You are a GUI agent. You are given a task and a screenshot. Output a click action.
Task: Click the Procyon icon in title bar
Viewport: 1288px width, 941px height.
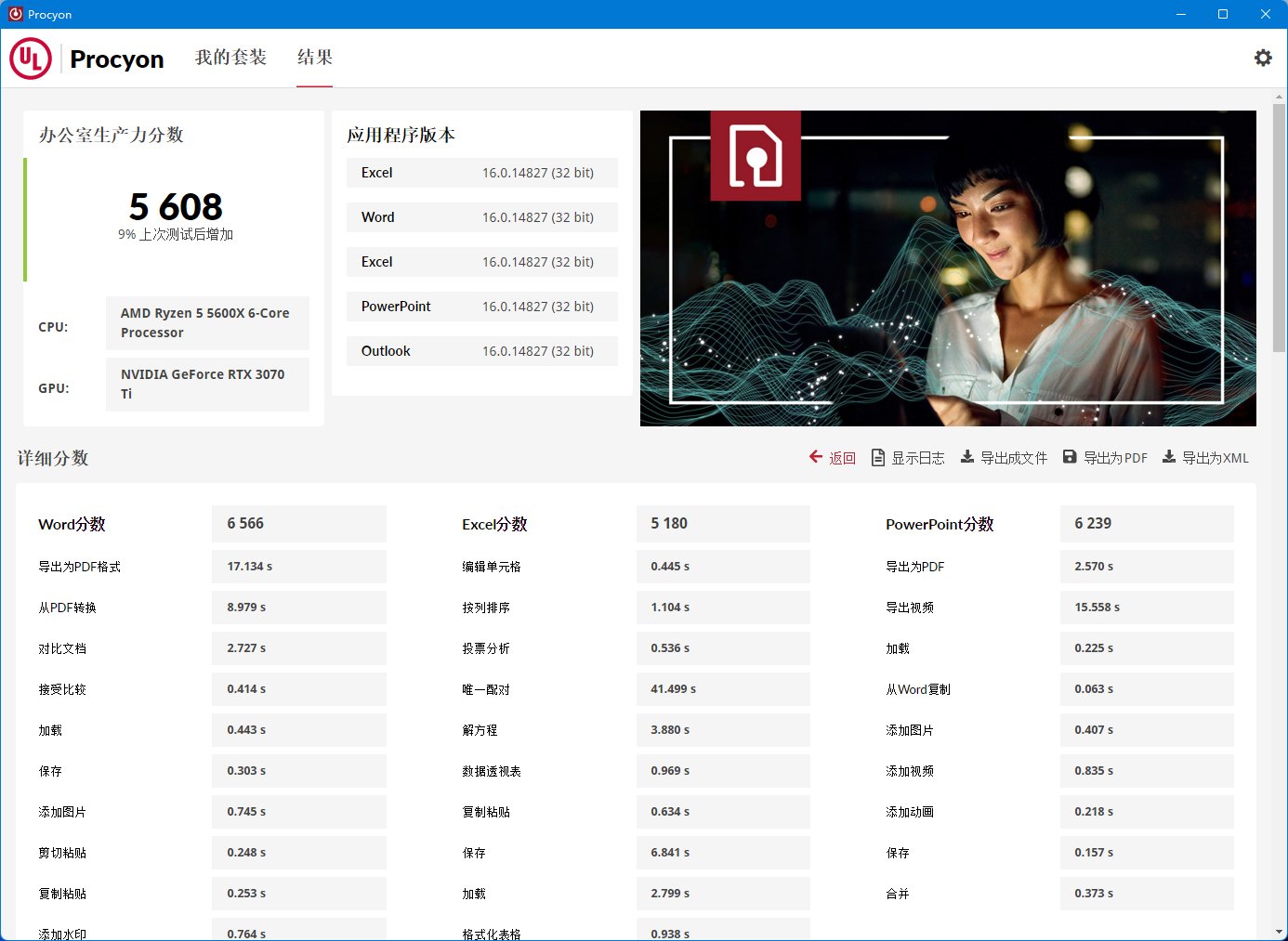coord(15,14)
